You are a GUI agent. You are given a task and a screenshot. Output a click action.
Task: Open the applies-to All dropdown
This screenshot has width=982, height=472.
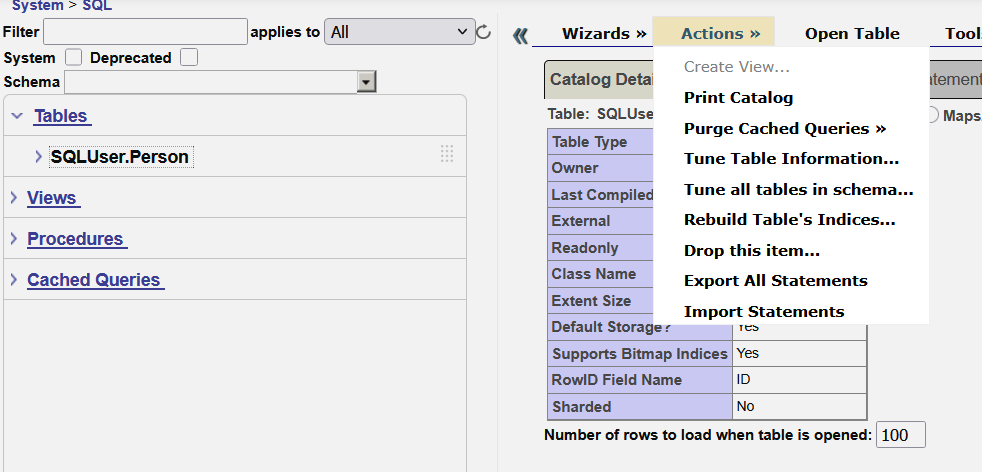400,32
